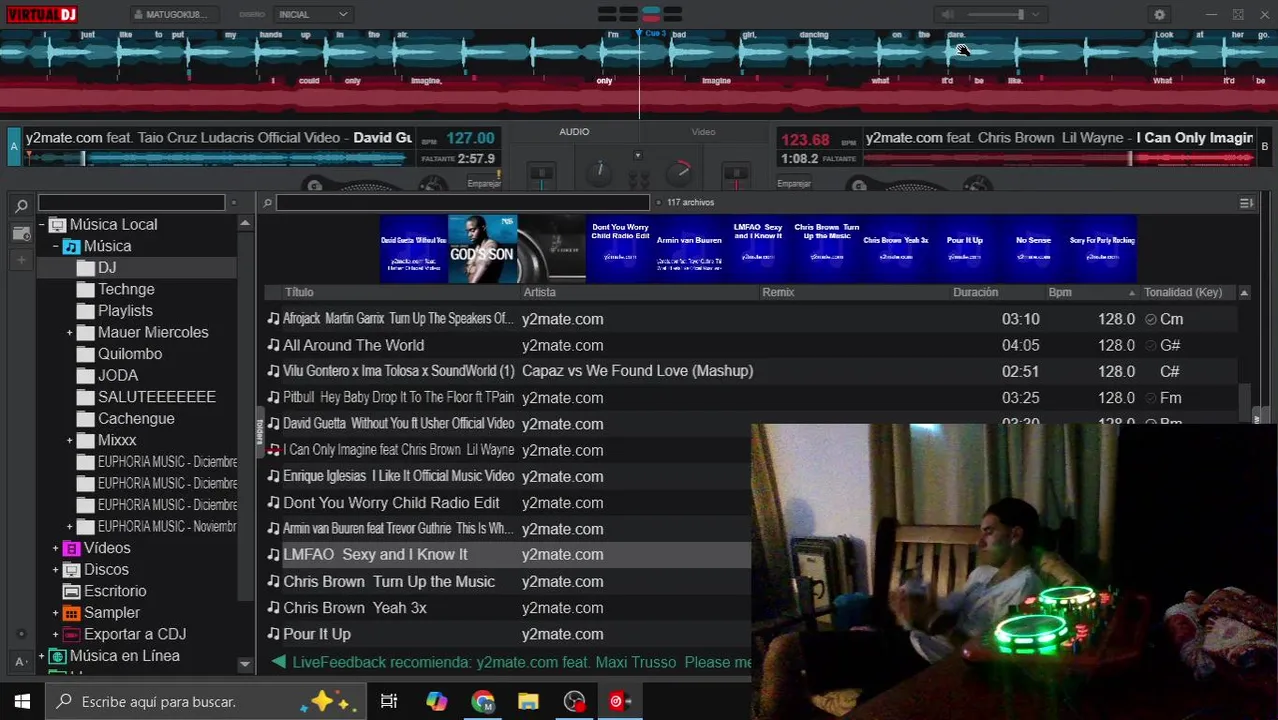Click the VirtualDJ logo

(x=40, y=14)
